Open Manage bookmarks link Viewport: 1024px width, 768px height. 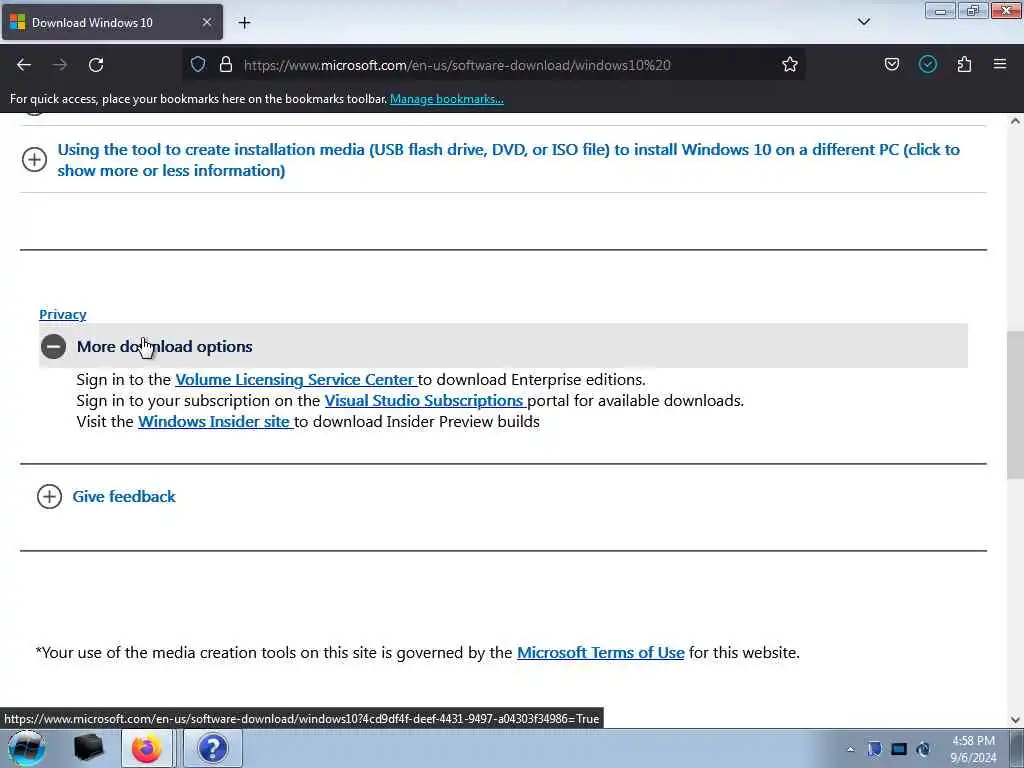[x=447, y=99]
